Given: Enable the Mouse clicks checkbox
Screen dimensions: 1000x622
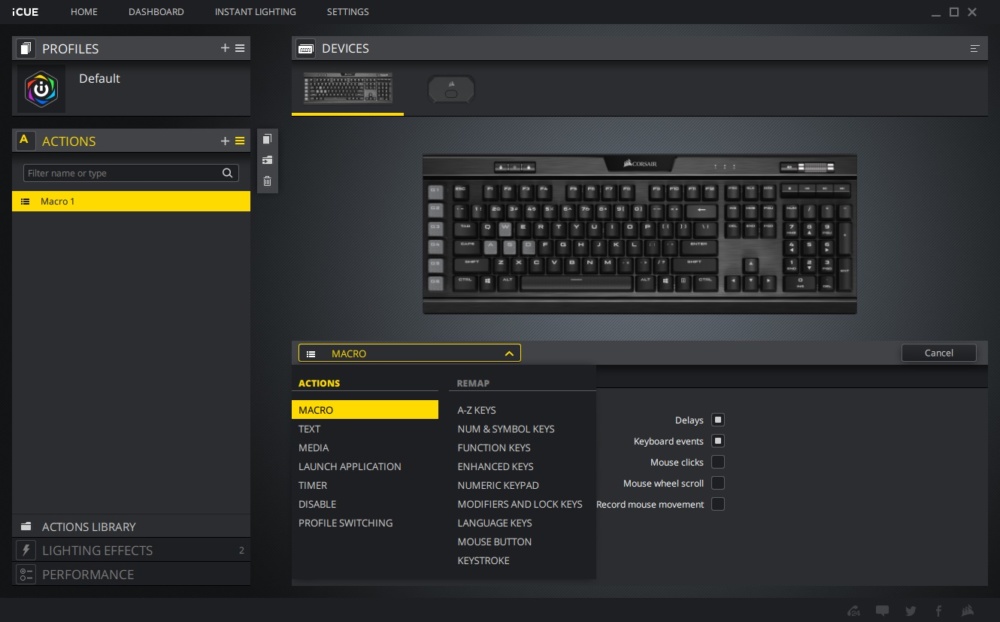Looking at the screenshot, I should coord(717,462).
